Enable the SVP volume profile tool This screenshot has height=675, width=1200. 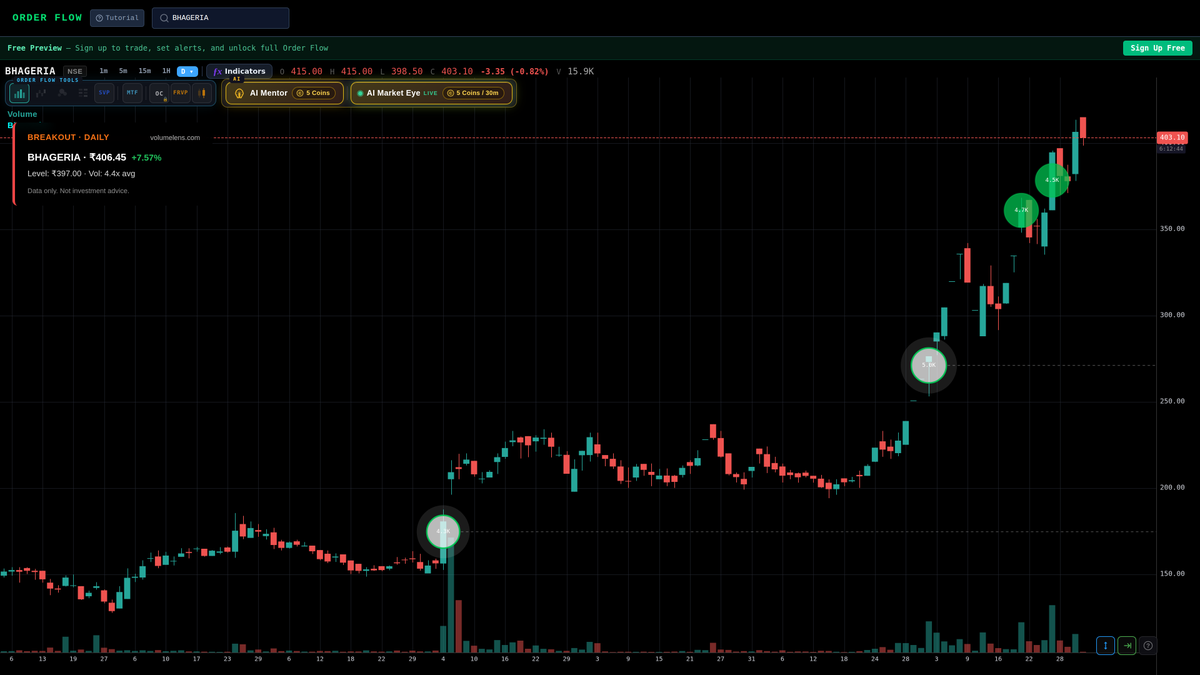click(104, 93)
